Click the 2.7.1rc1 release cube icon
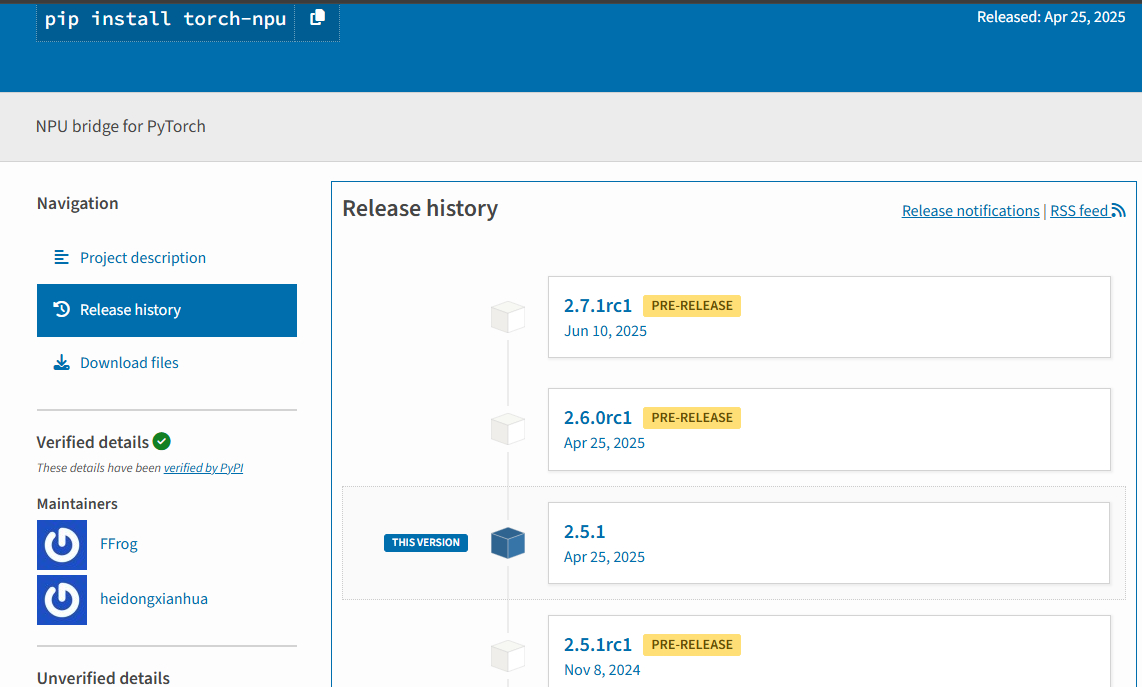 click(x=508, y=317)
